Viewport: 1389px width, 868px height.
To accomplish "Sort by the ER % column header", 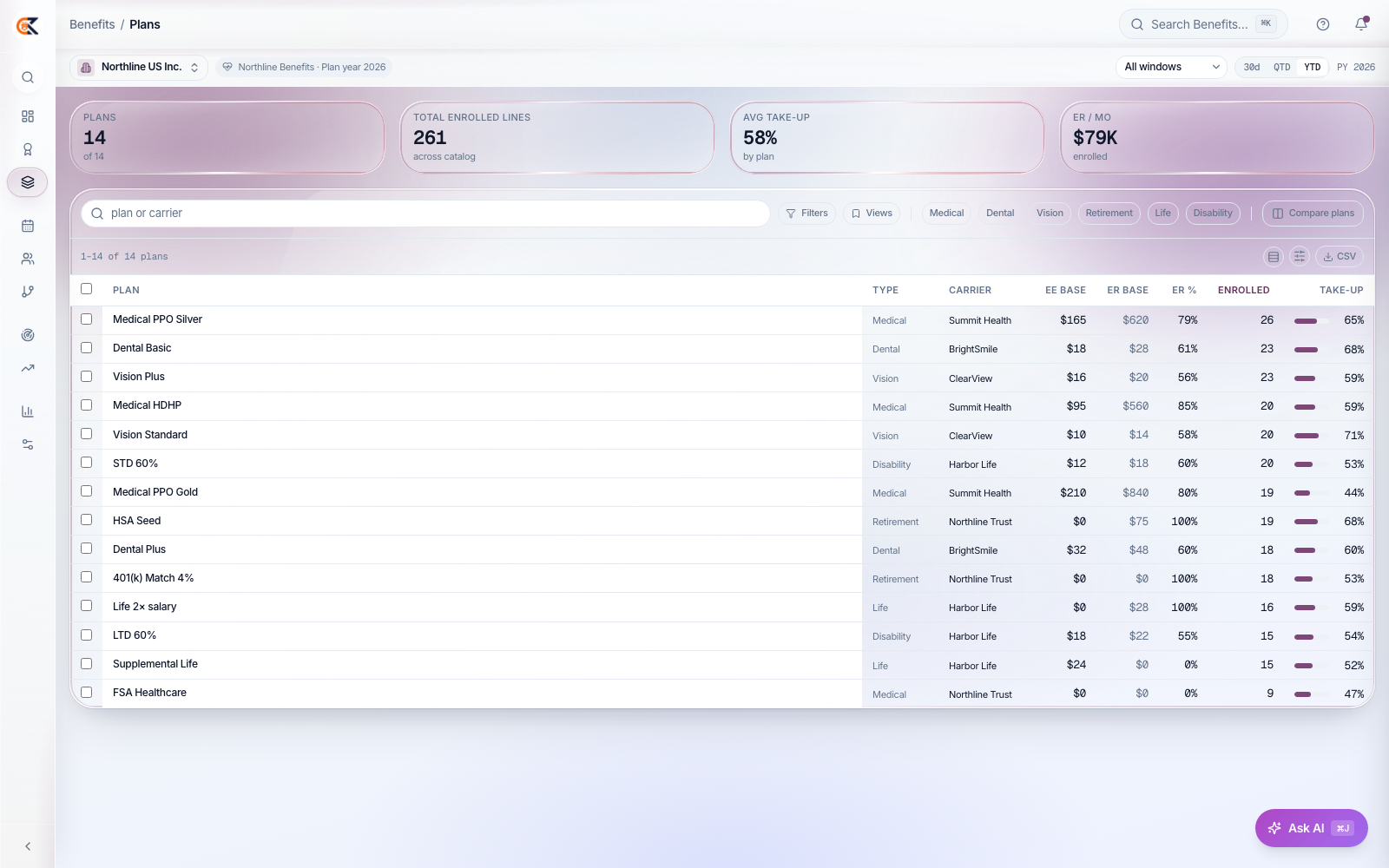I will [x=1184, y=290].
